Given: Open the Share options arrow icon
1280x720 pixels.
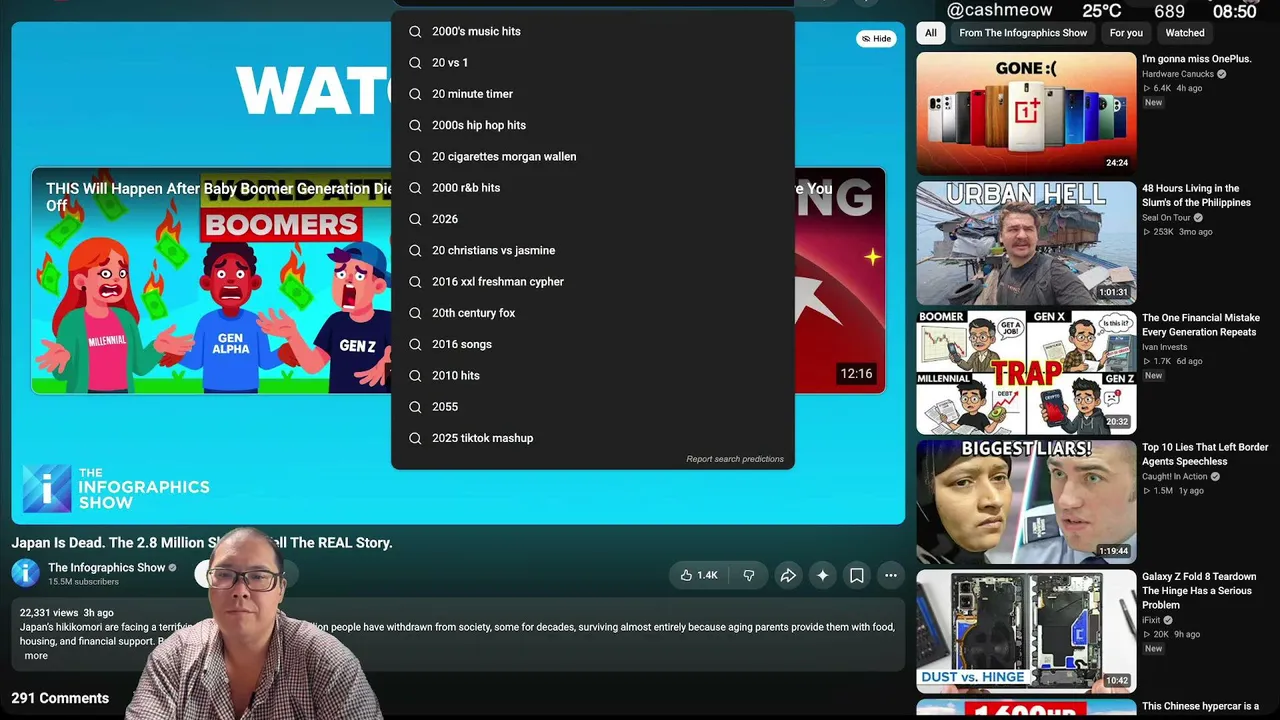Looking at the screenshot, I should pyautogui.click(x=788, y=575).
